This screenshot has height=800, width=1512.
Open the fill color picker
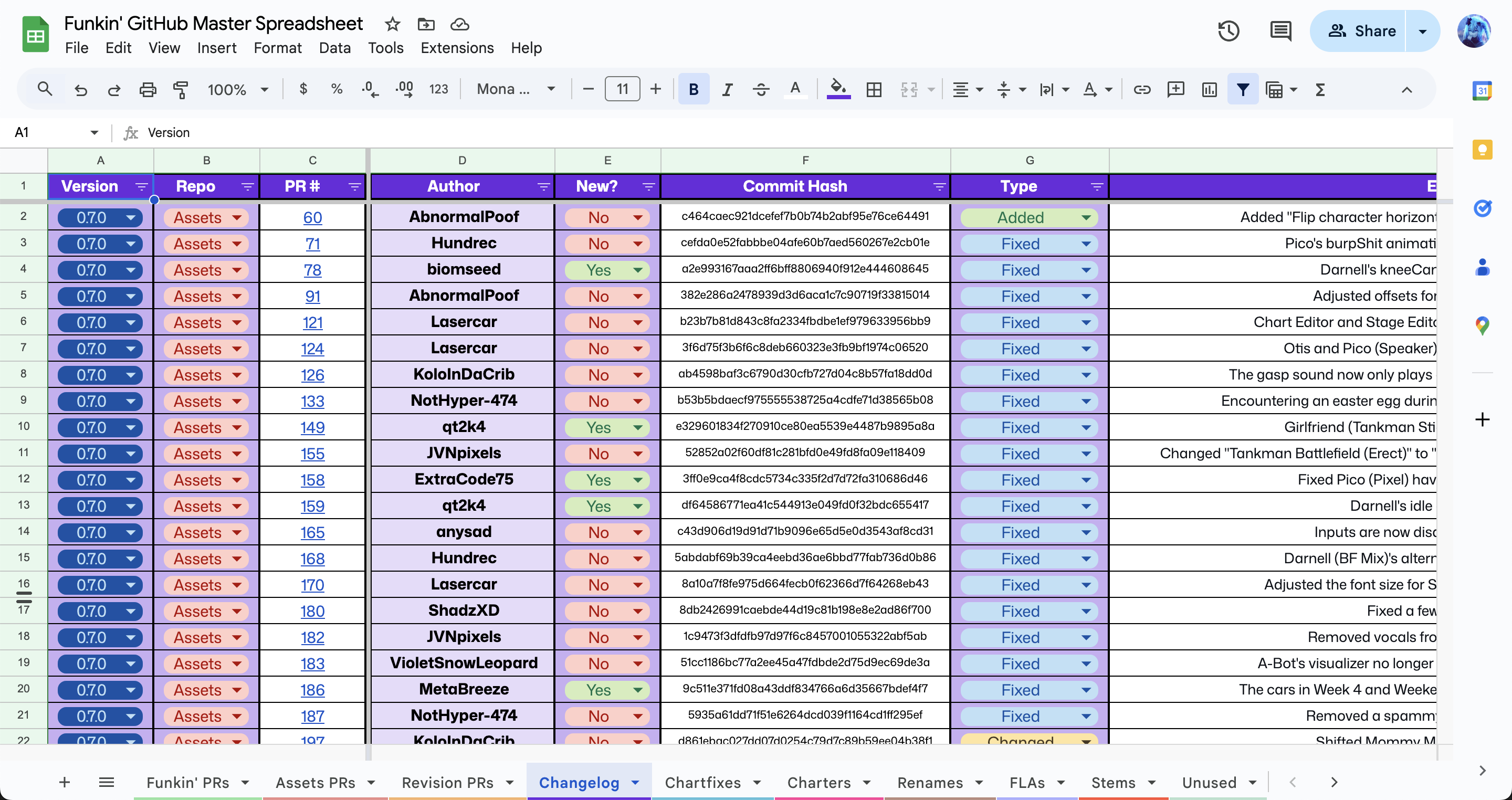pos(838,89)
